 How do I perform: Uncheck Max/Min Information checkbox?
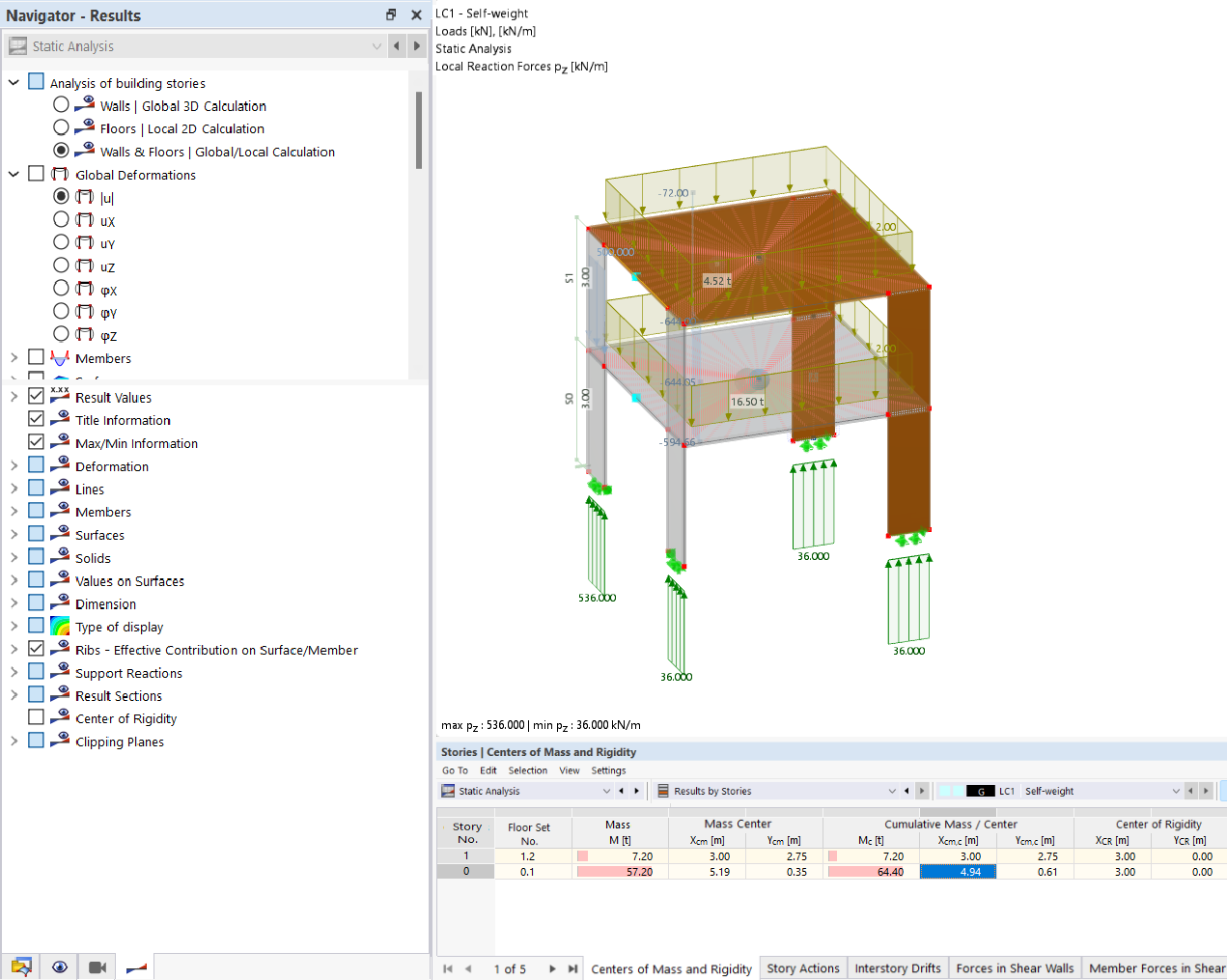click(x=36, y=442)
